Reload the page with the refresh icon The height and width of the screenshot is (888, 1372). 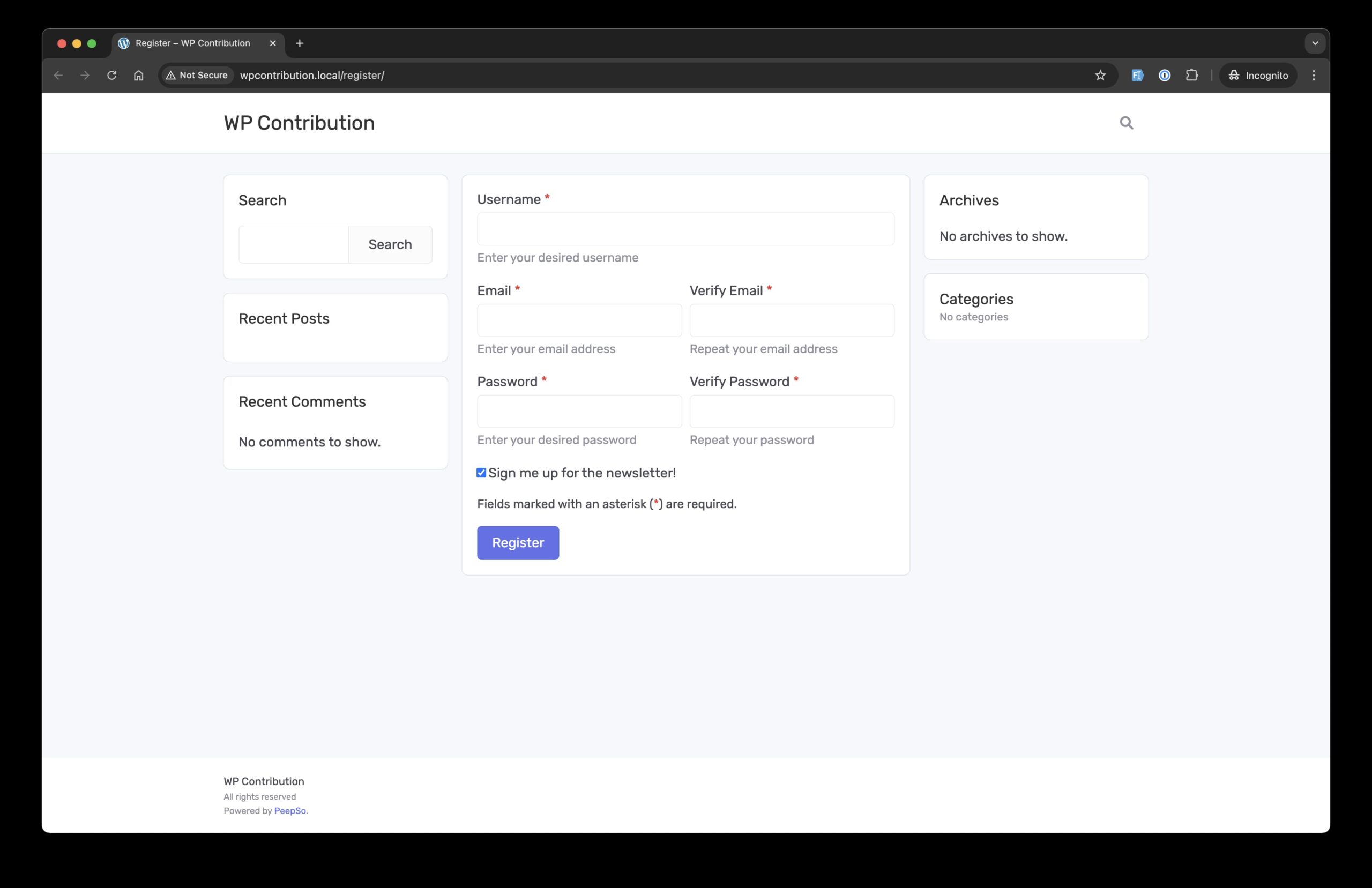click(112, 76)
